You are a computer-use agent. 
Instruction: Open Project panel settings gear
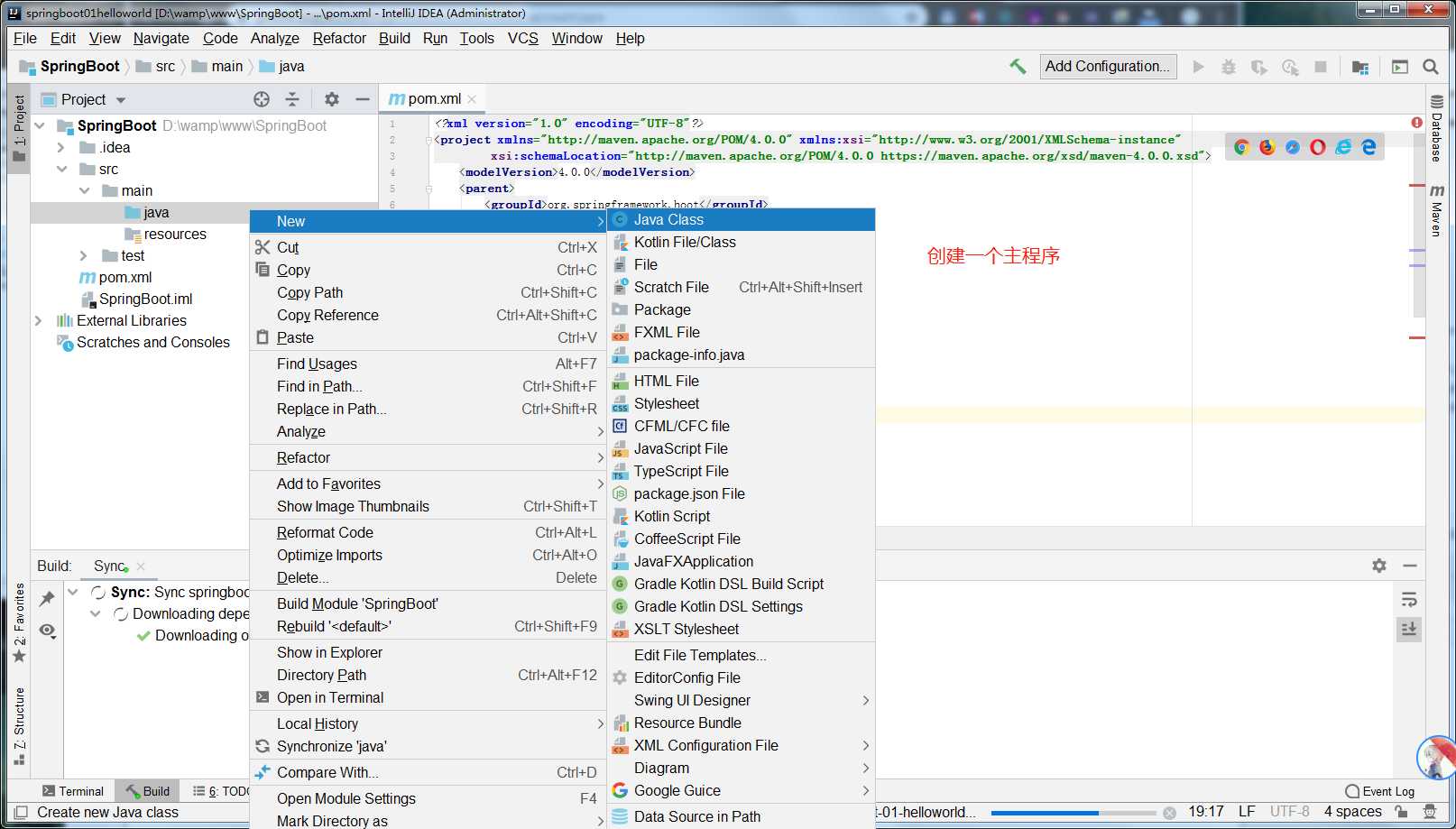pyautogui.click(x=332, y=99)
